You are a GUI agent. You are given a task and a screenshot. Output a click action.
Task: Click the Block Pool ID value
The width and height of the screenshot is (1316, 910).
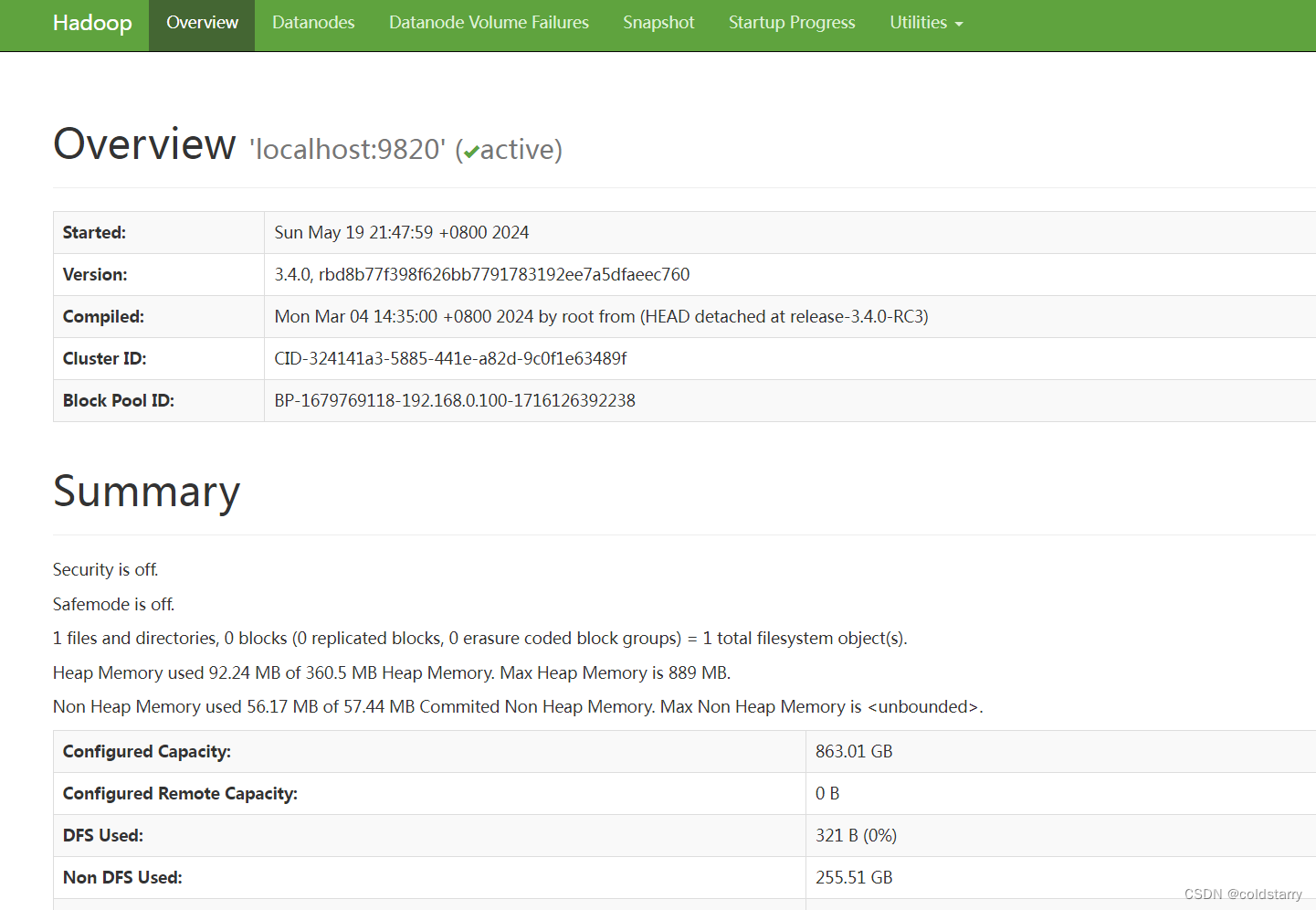point(455,400)
